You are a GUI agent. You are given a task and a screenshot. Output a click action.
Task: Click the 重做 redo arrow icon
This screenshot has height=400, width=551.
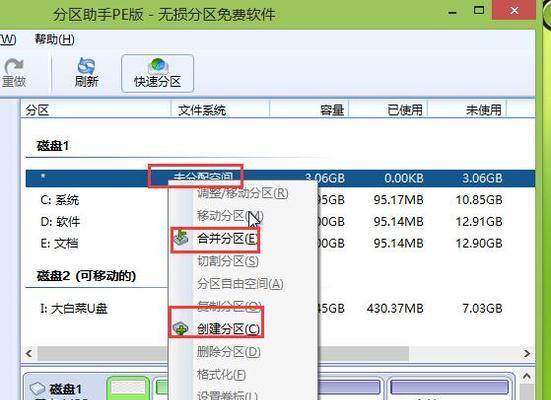[14, 66]
